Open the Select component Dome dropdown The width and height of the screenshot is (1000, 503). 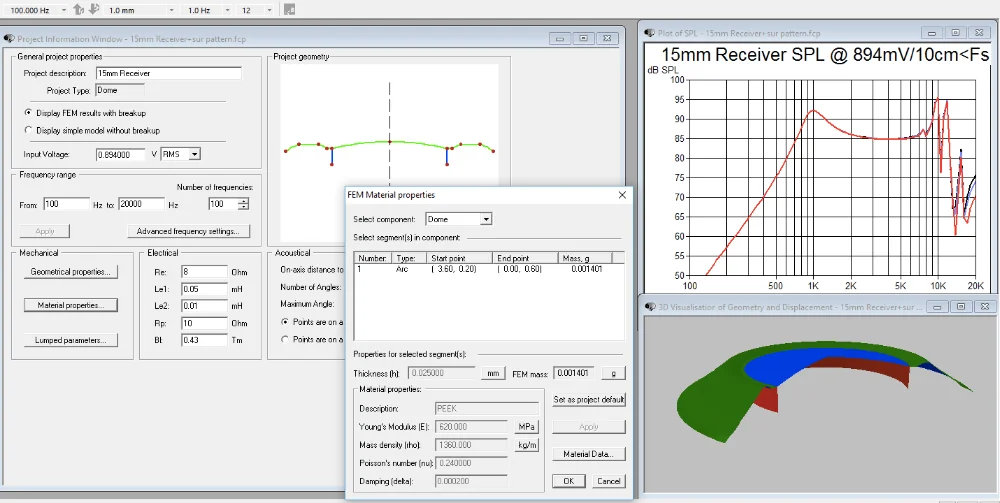click(x=486, y=219)
